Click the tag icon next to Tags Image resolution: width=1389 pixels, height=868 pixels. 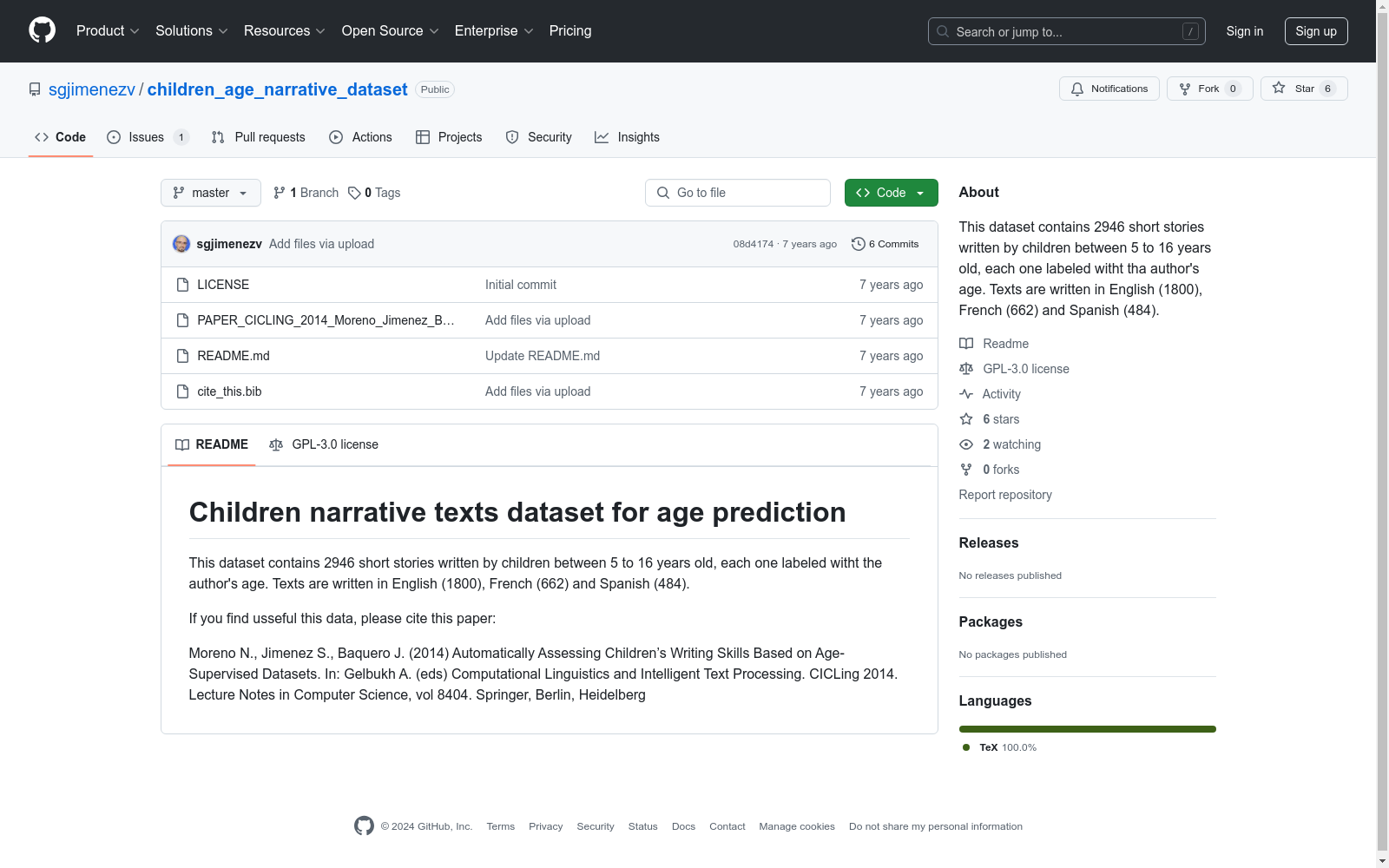354,193
